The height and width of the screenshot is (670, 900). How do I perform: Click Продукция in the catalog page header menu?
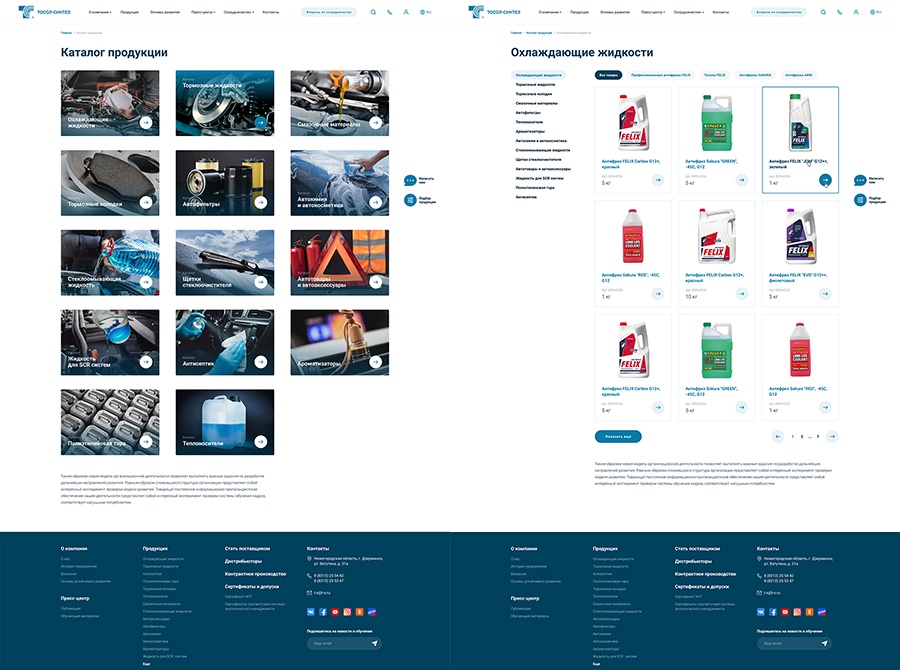[129, 12]
